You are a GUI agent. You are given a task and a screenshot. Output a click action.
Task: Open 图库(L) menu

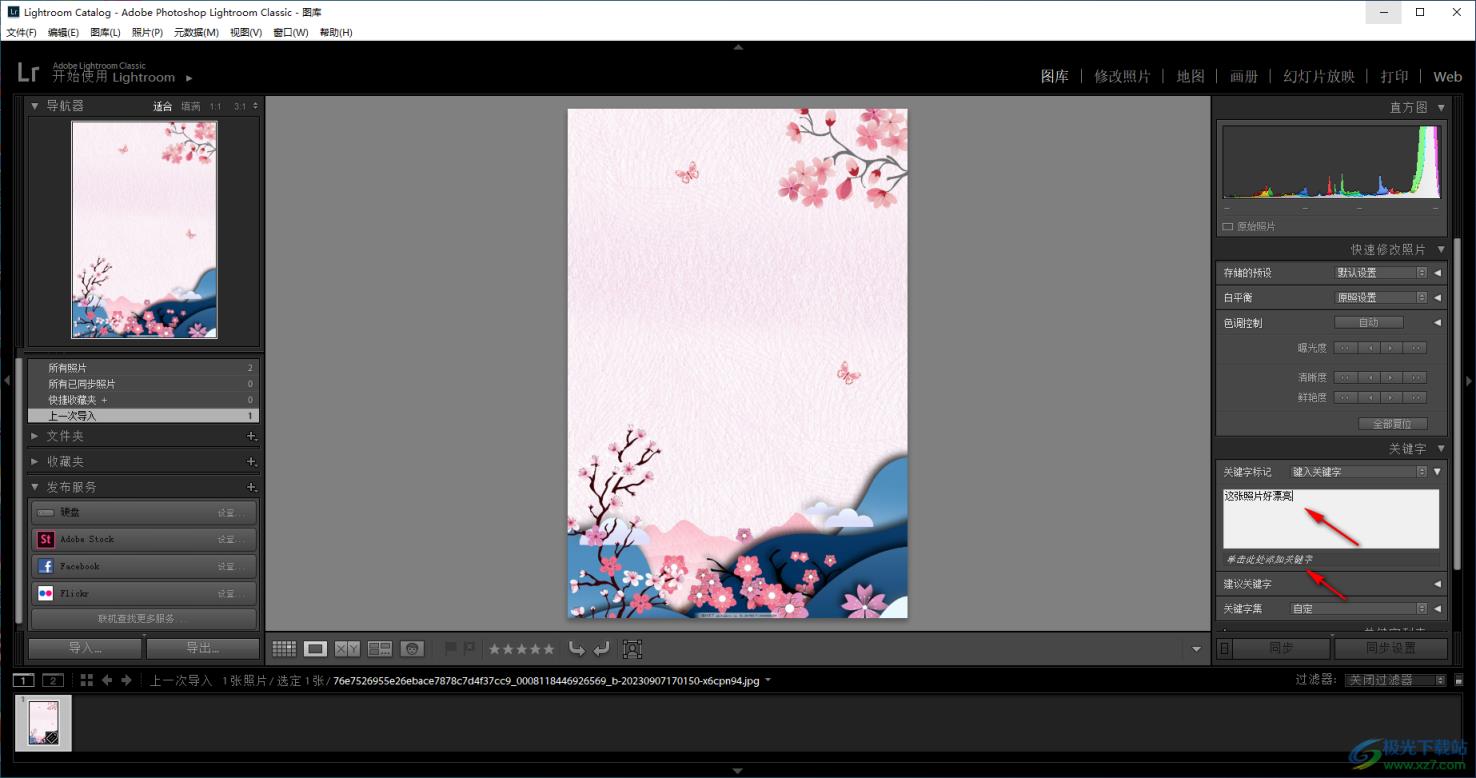pyautogui.click(x=105, y=33)
